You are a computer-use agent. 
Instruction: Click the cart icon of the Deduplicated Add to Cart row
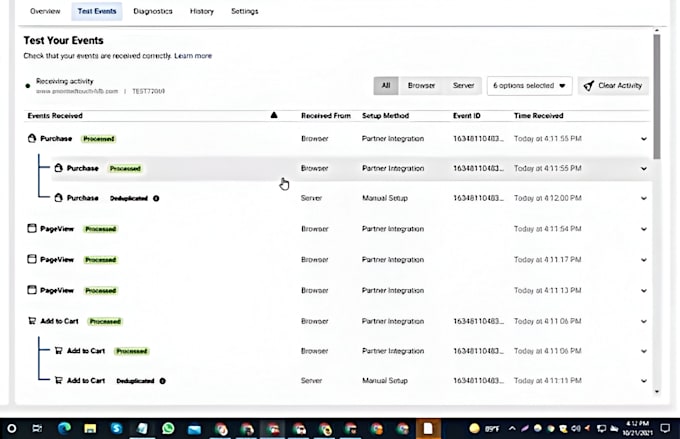pyautogui.click(x=59, y=380)
